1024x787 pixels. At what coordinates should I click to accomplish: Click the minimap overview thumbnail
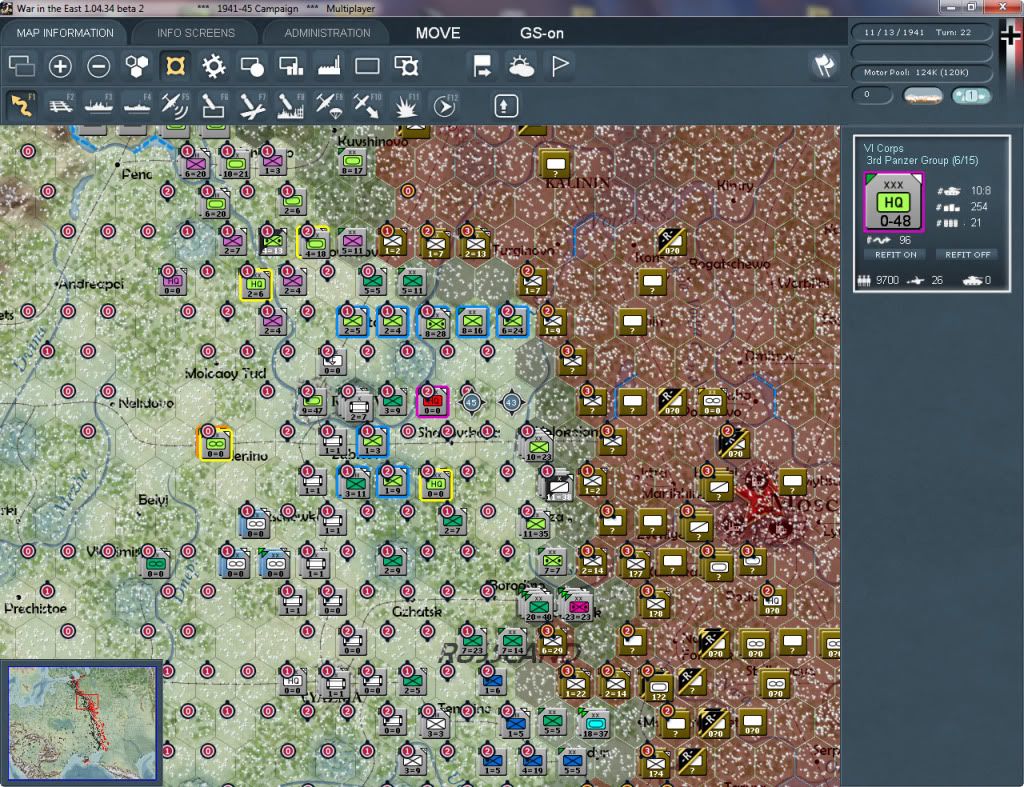click(82, 722)
